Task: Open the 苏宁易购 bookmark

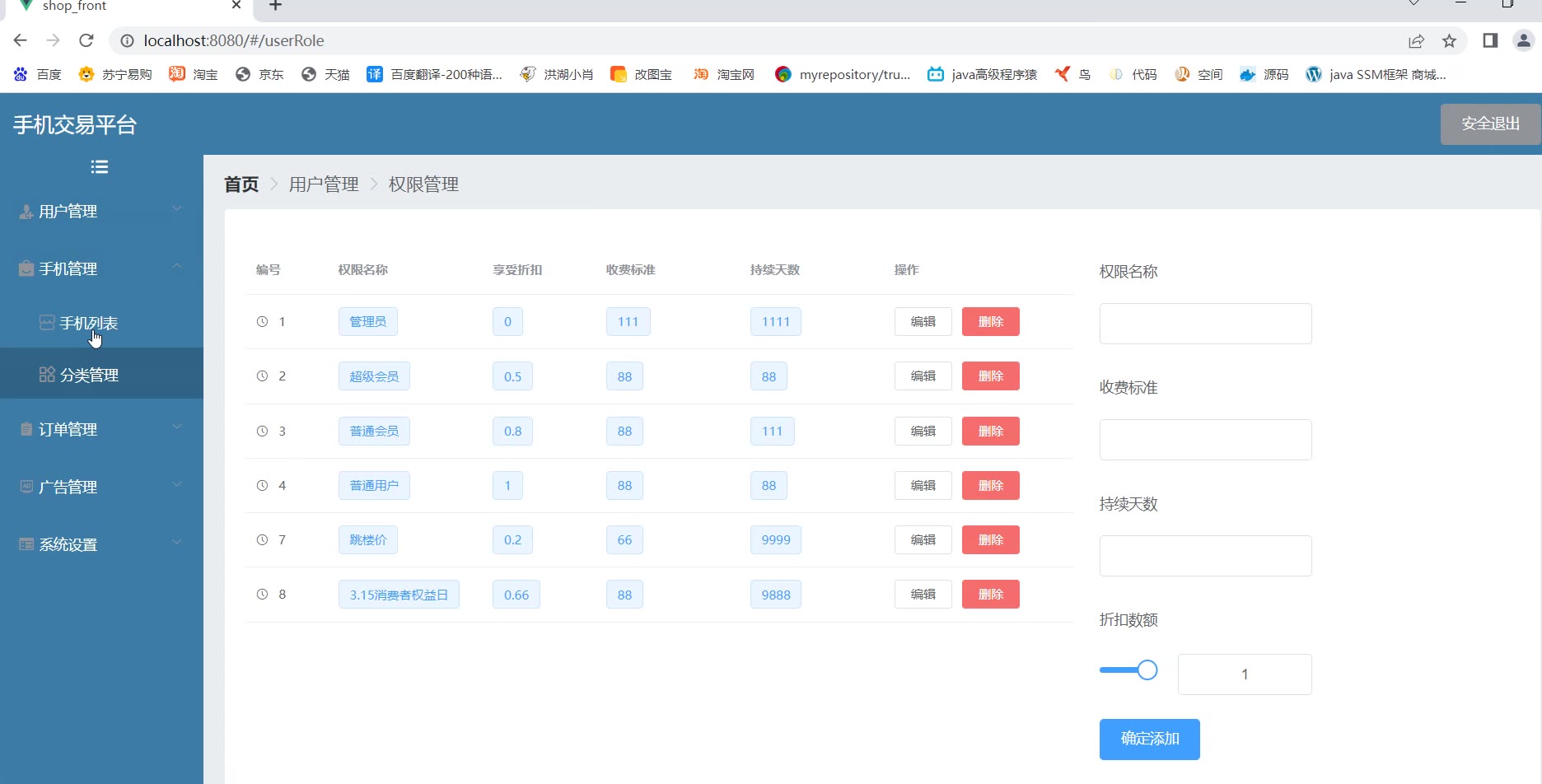Action: click(115, 74)
